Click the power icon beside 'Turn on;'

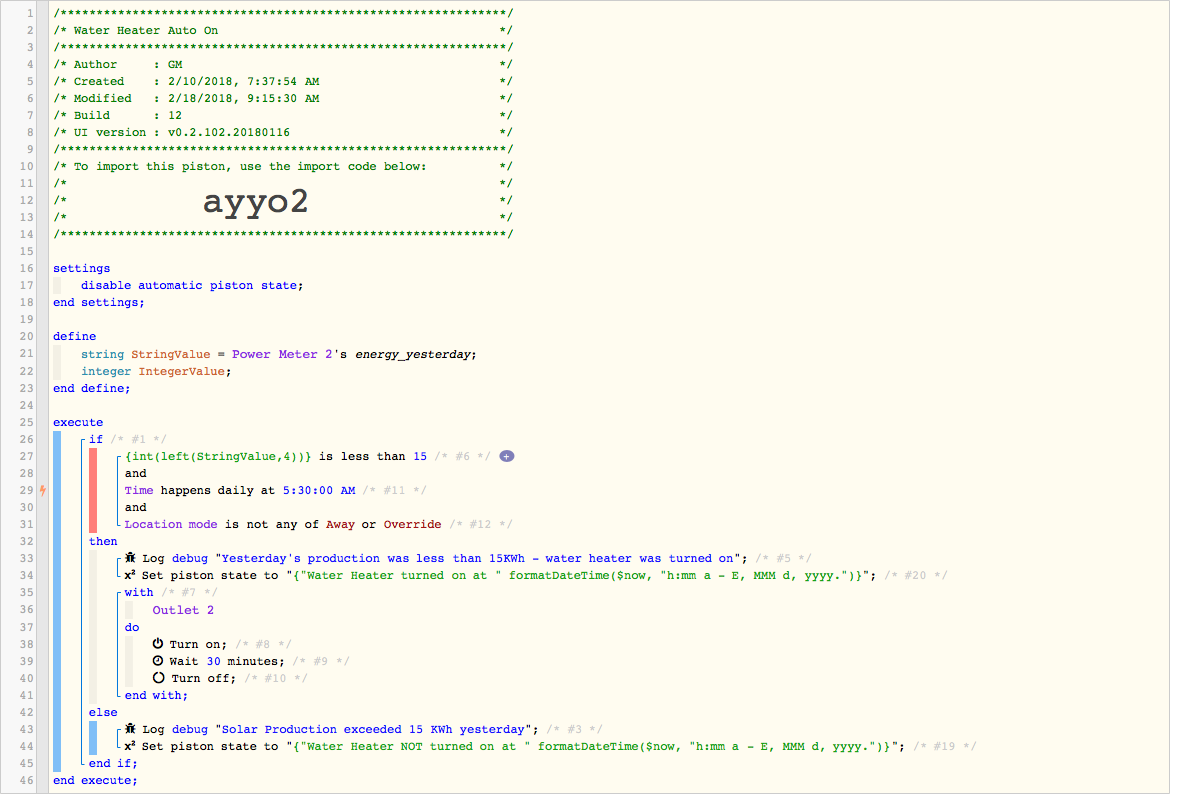158,644
